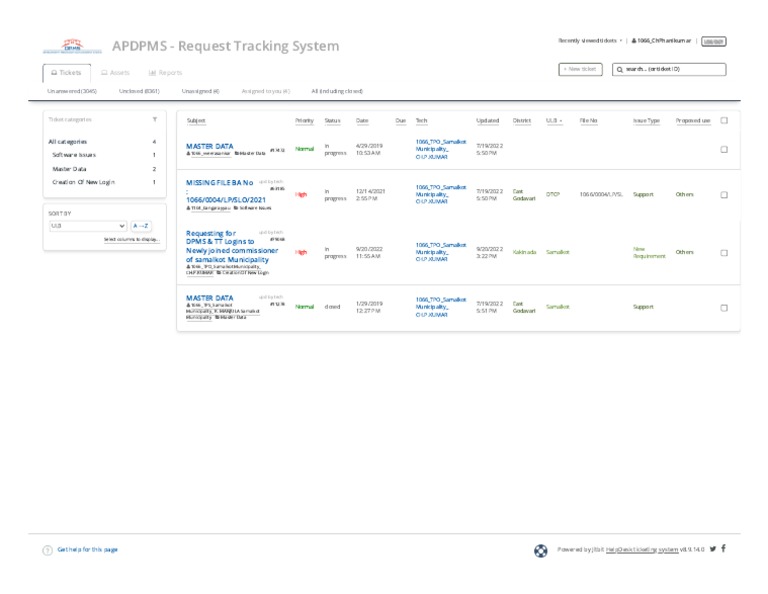This screenshot has height=594, width=768.
Task: Open the Facebook icon in footer
Action: [724, 549]
